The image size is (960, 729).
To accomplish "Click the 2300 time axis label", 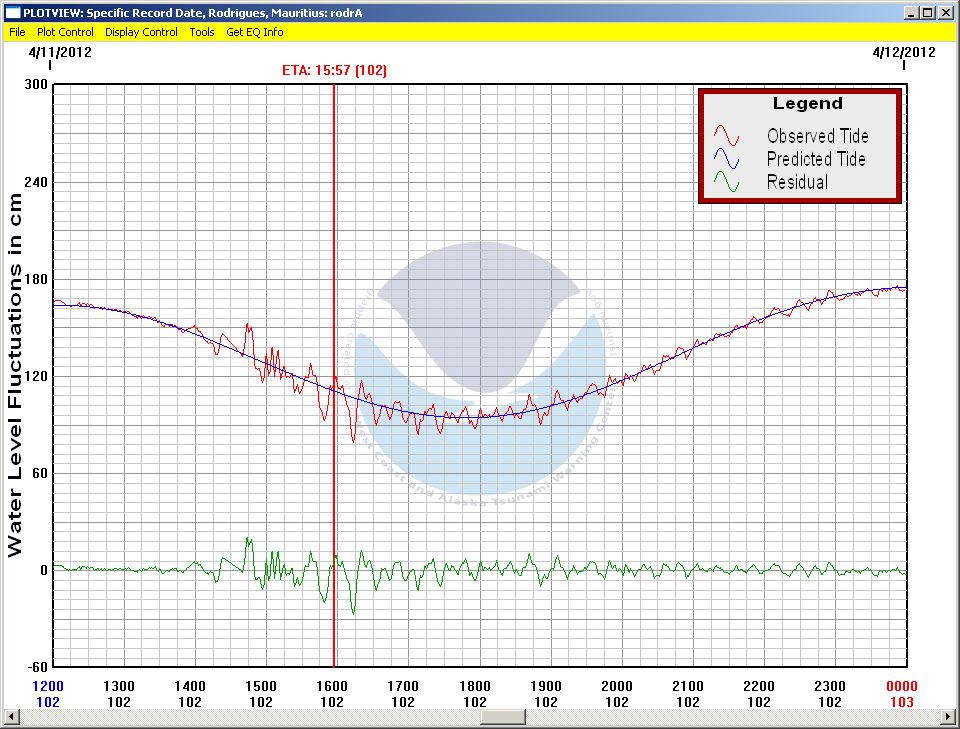I will 830,686.
